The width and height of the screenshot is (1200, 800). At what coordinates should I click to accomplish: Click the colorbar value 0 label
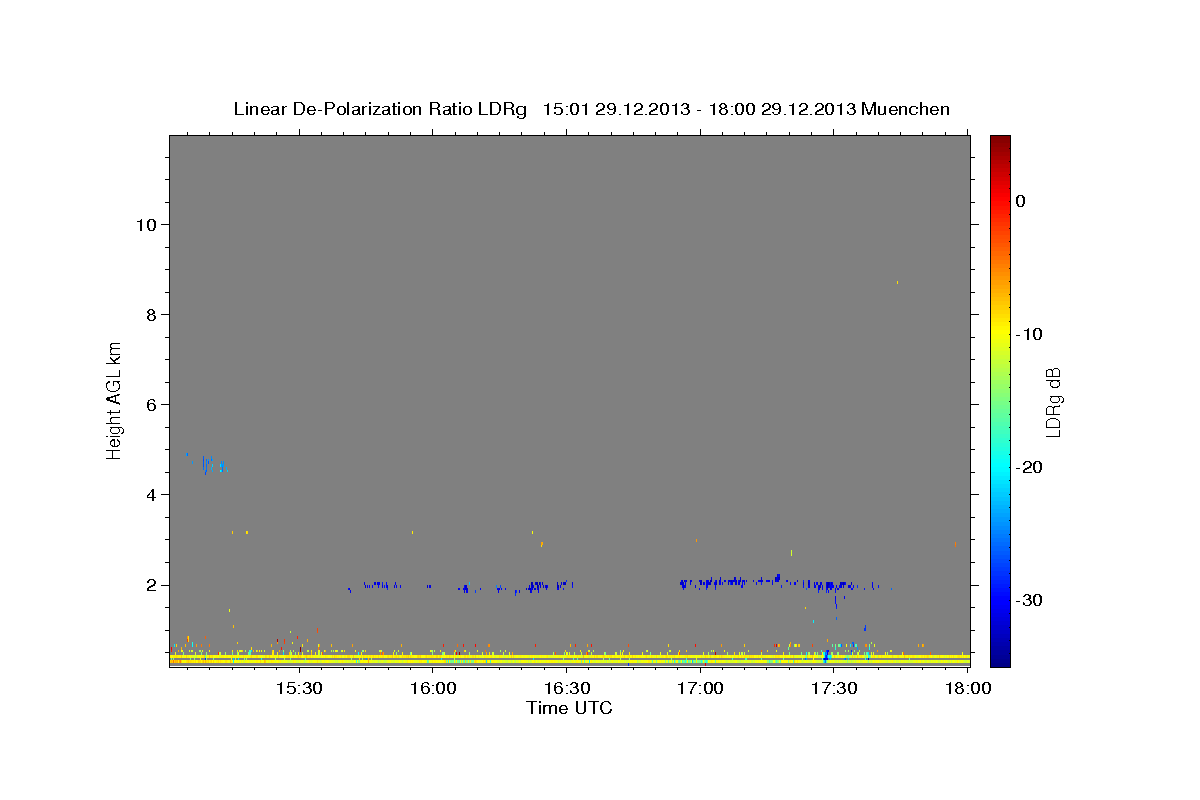(x=1020, y=201)
